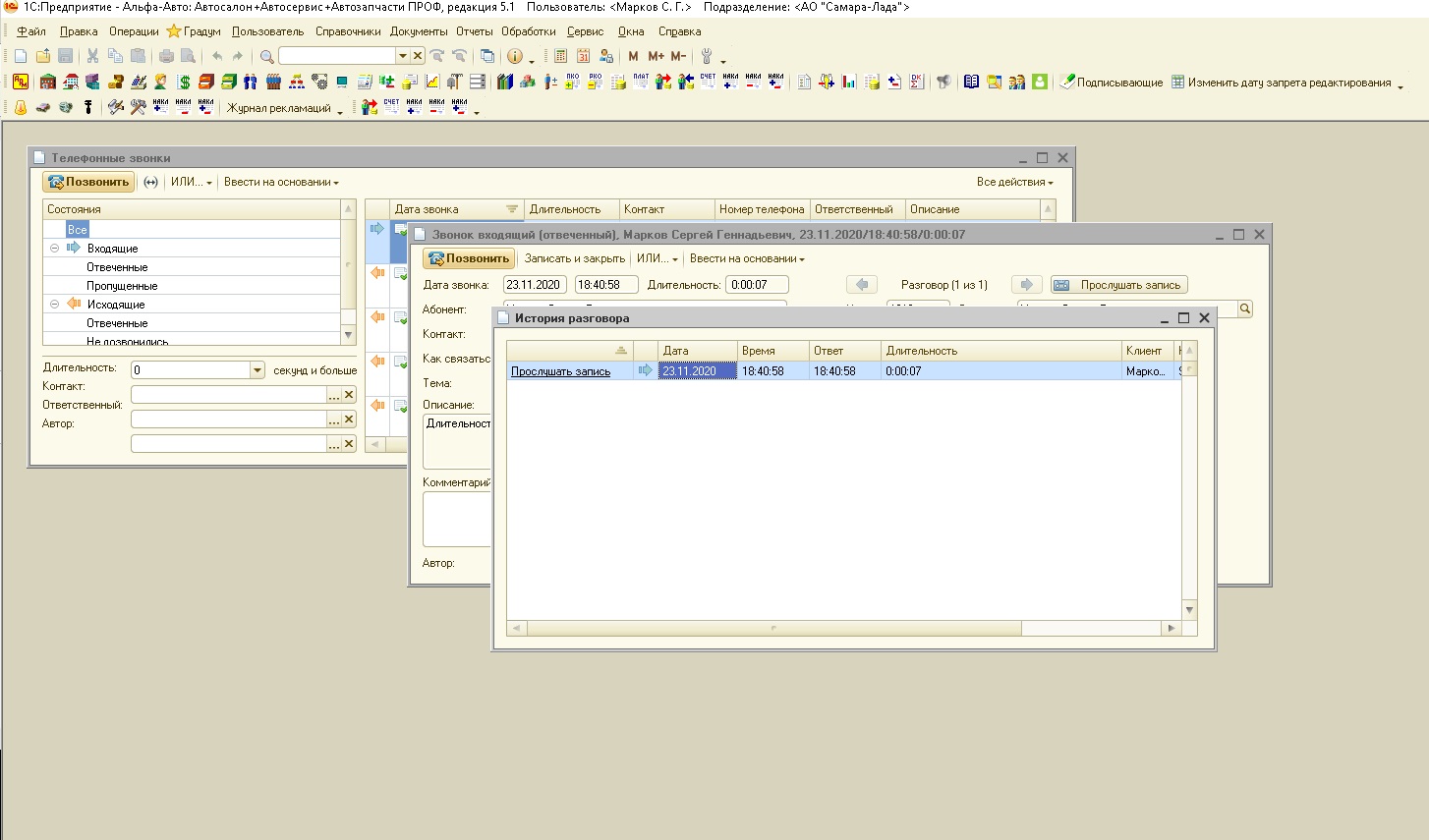Click the Cut scissors icon

92,56
